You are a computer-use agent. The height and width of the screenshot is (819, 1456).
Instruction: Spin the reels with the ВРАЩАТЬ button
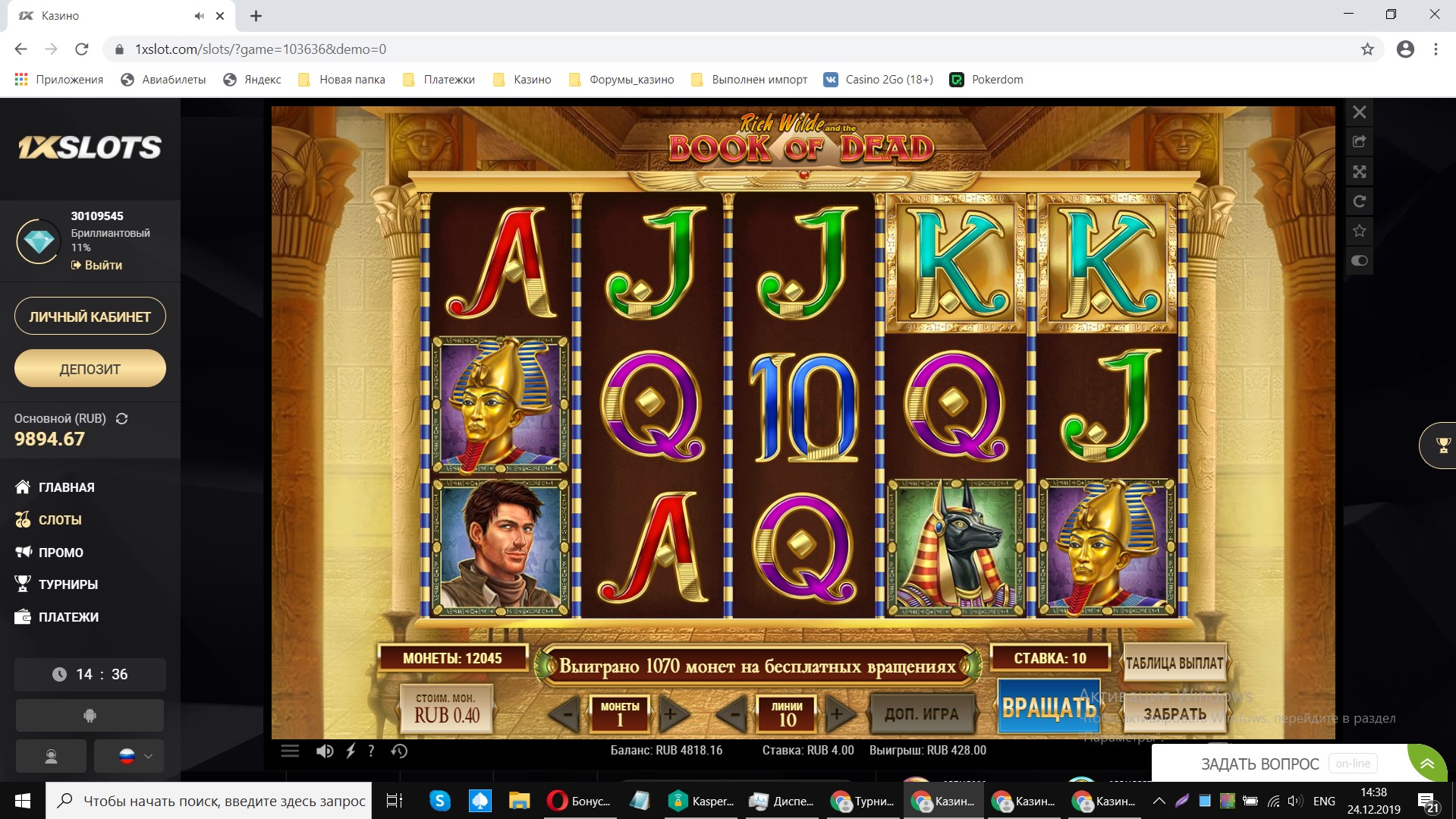pyautogui.click(x=1049, y=707)
